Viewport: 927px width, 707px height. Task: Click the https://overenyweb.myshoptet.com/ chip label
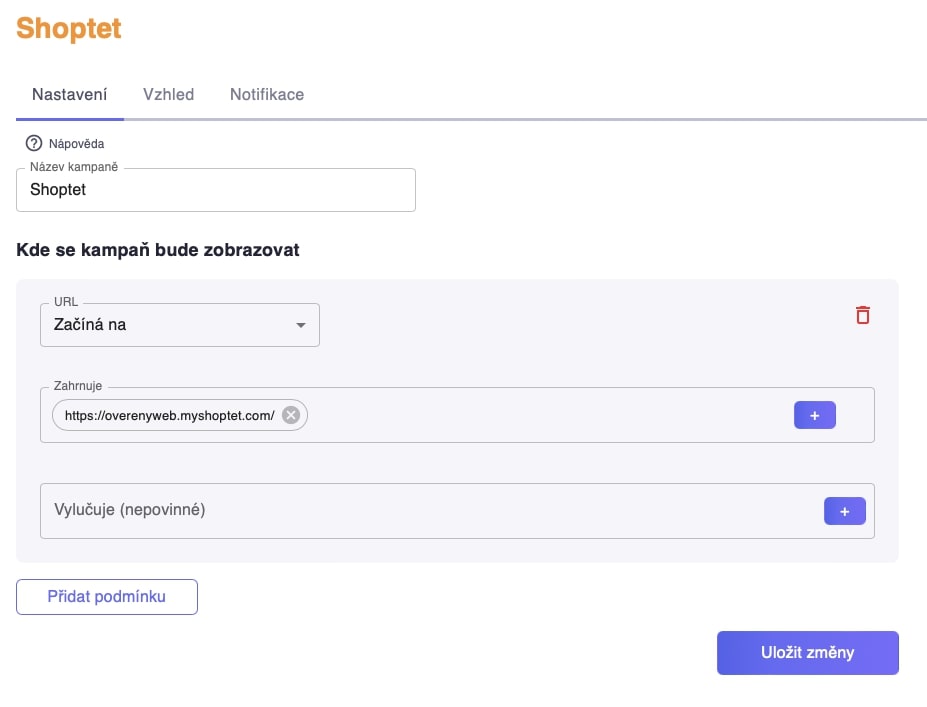(170, 416)
